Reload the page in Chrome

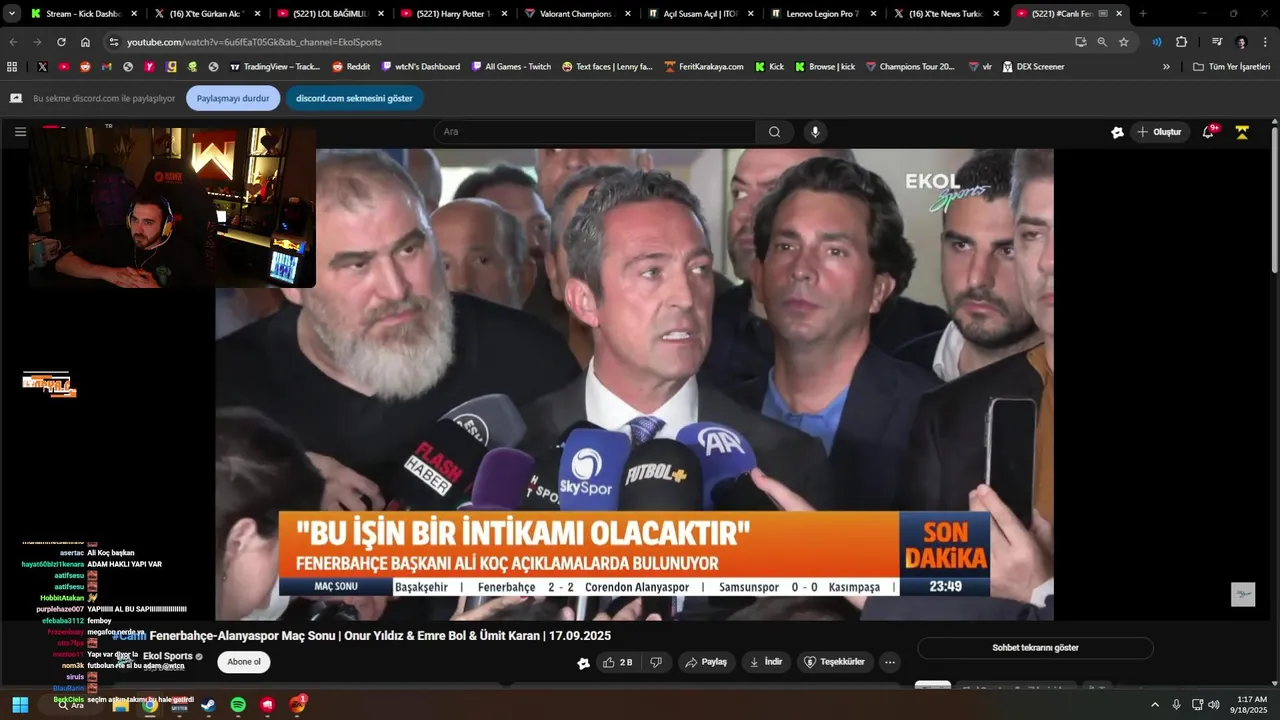tap(61, 42)
